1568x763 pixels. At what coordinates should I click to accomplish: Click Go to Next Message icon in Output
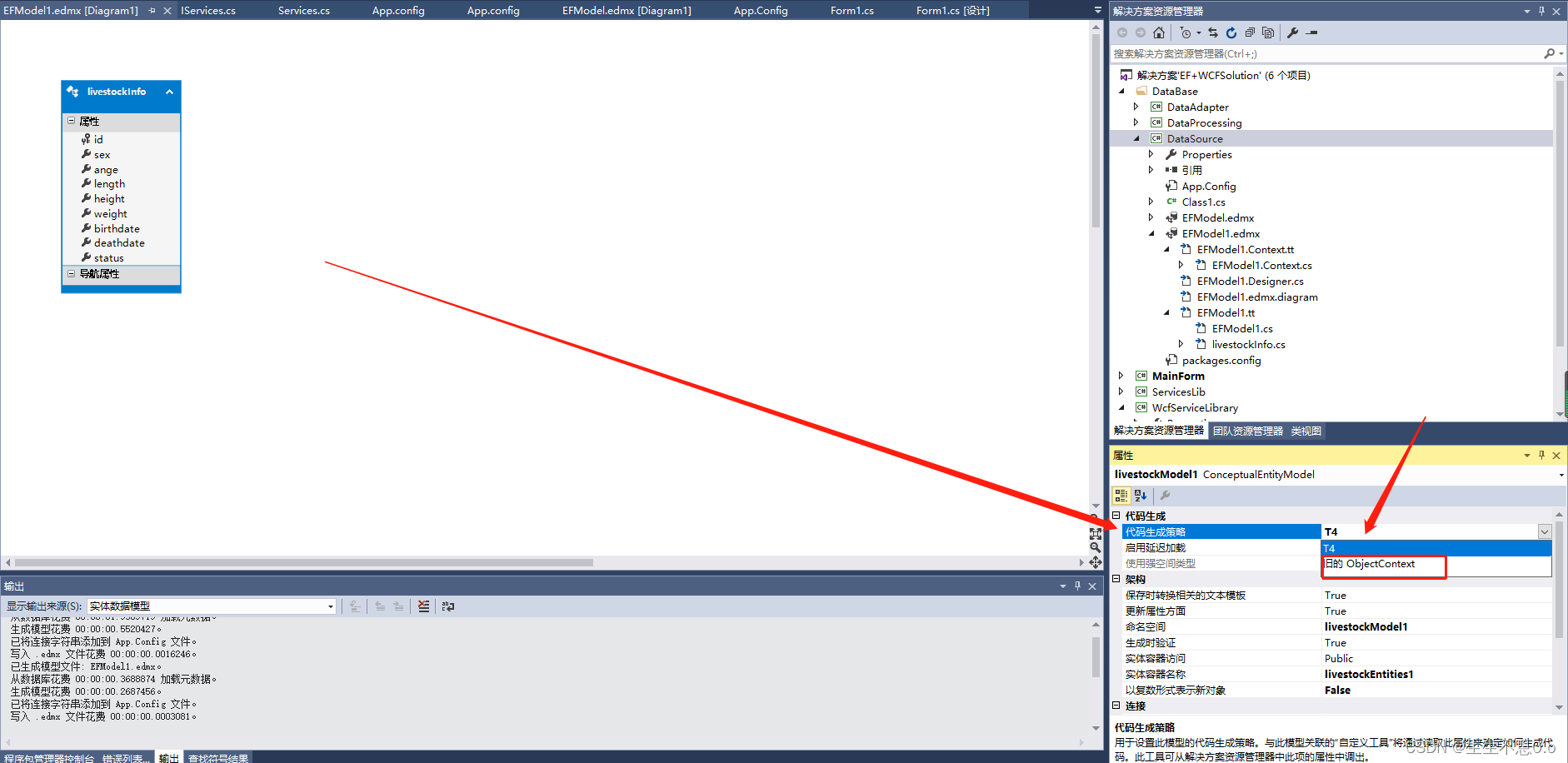(398, 606)
